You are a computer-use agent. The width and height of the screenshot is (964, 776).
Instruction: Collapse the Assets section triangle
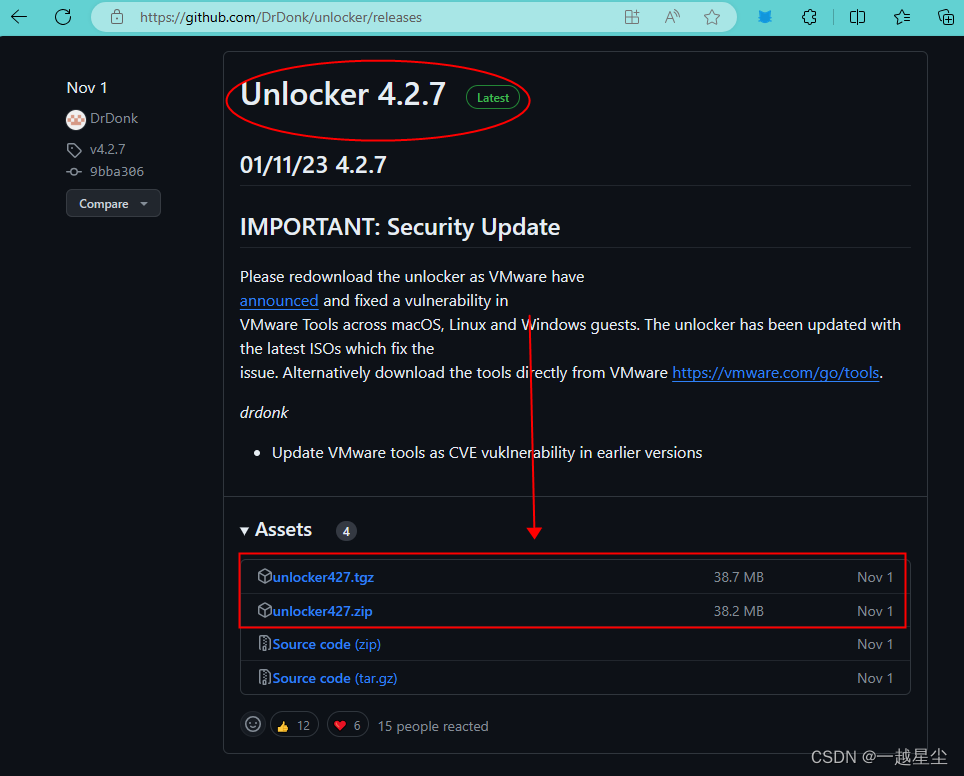click(x=244, y=531)
